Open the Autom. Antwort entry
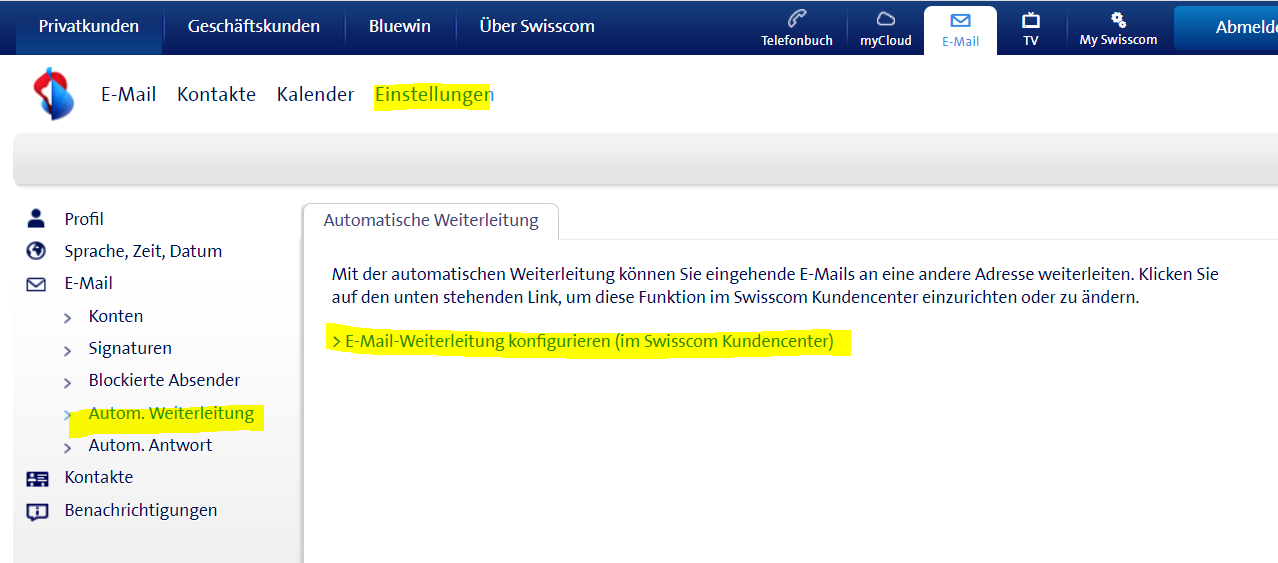The width and height of the screenshot is (1278, 563). pyautogui.click(x=150, y=445)
